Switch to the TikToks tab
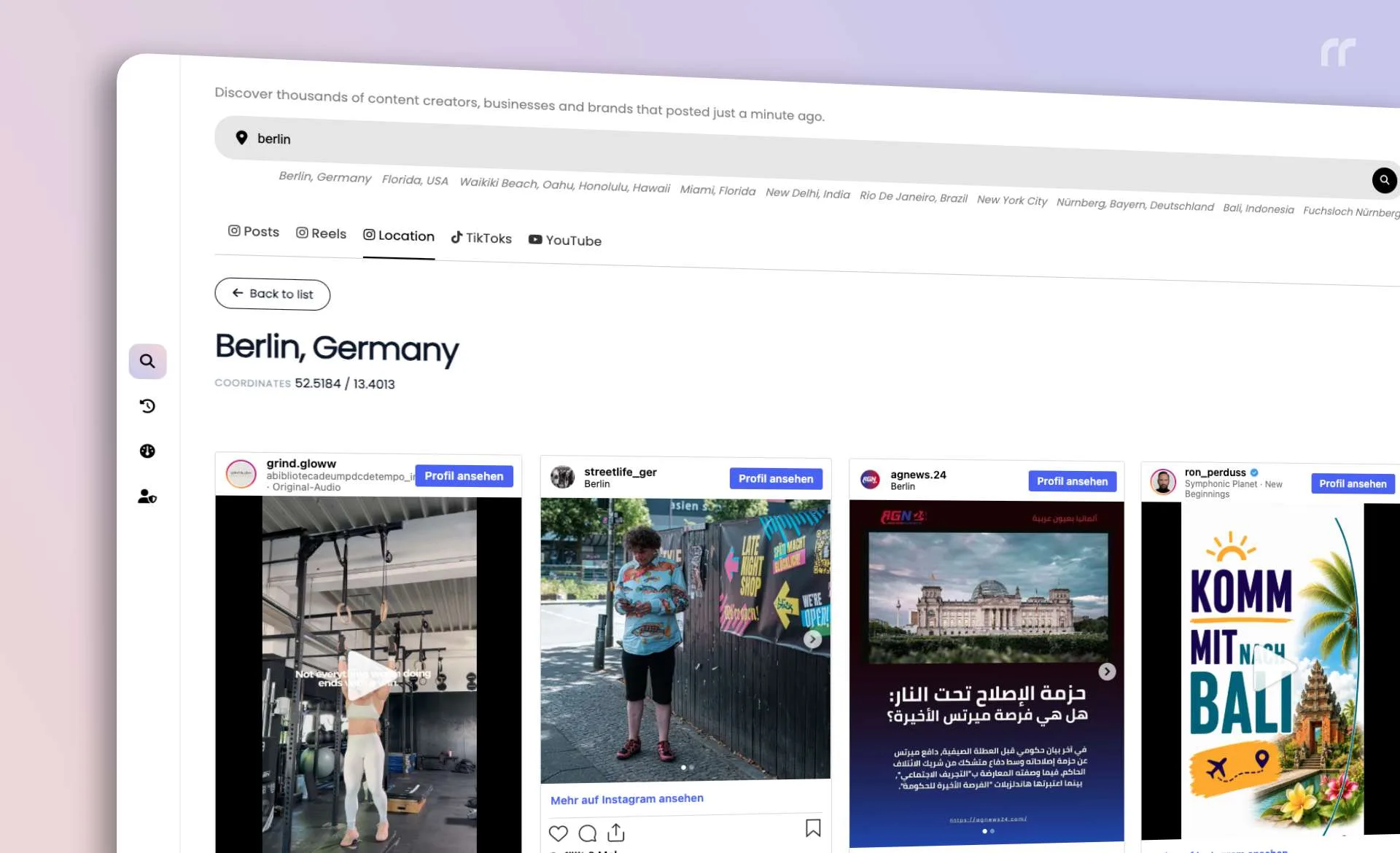 pos(481,238)
